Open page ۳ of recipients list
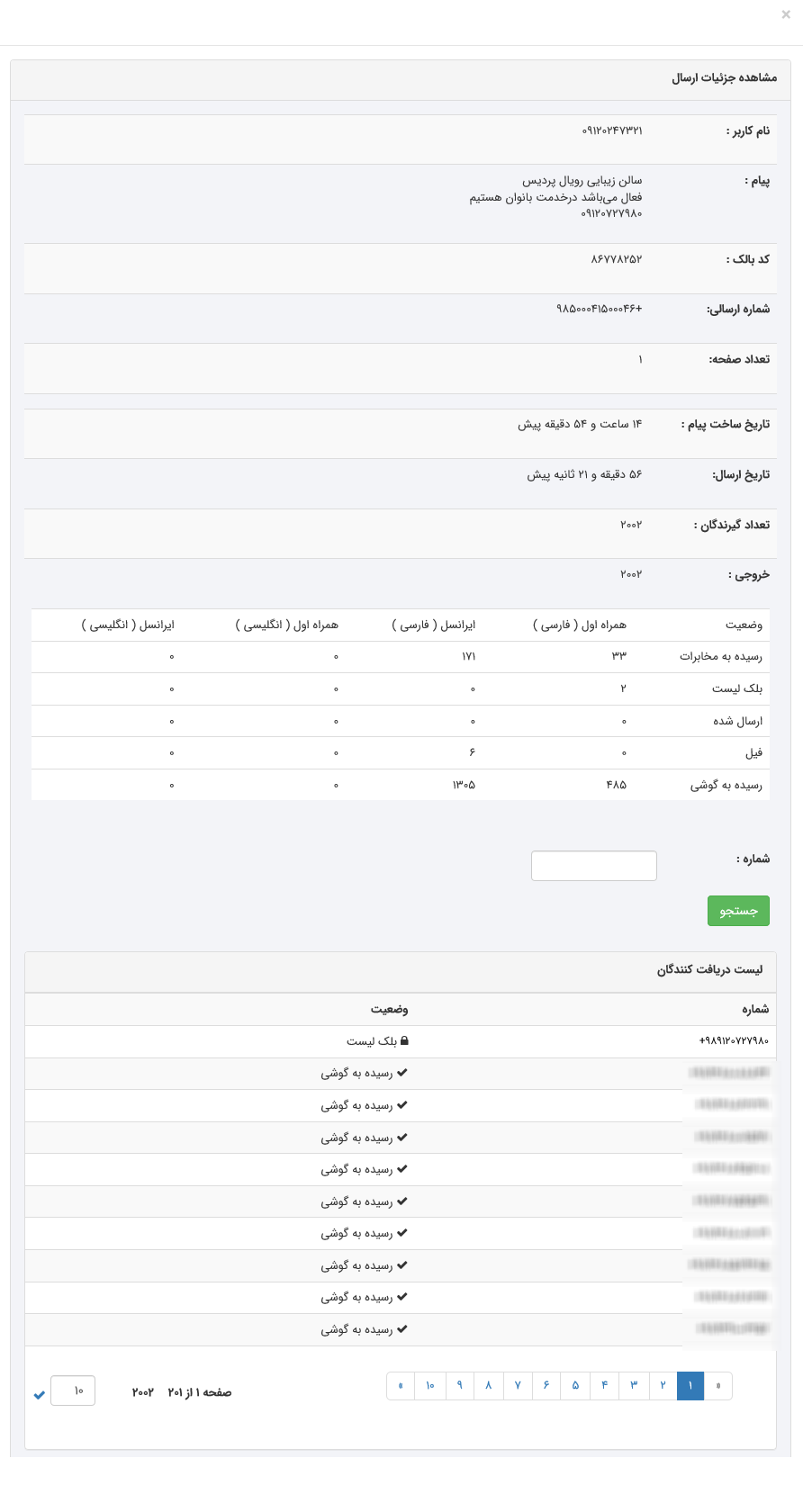The height and width of the screenshot is (1512, 803). pos(634,1386)
